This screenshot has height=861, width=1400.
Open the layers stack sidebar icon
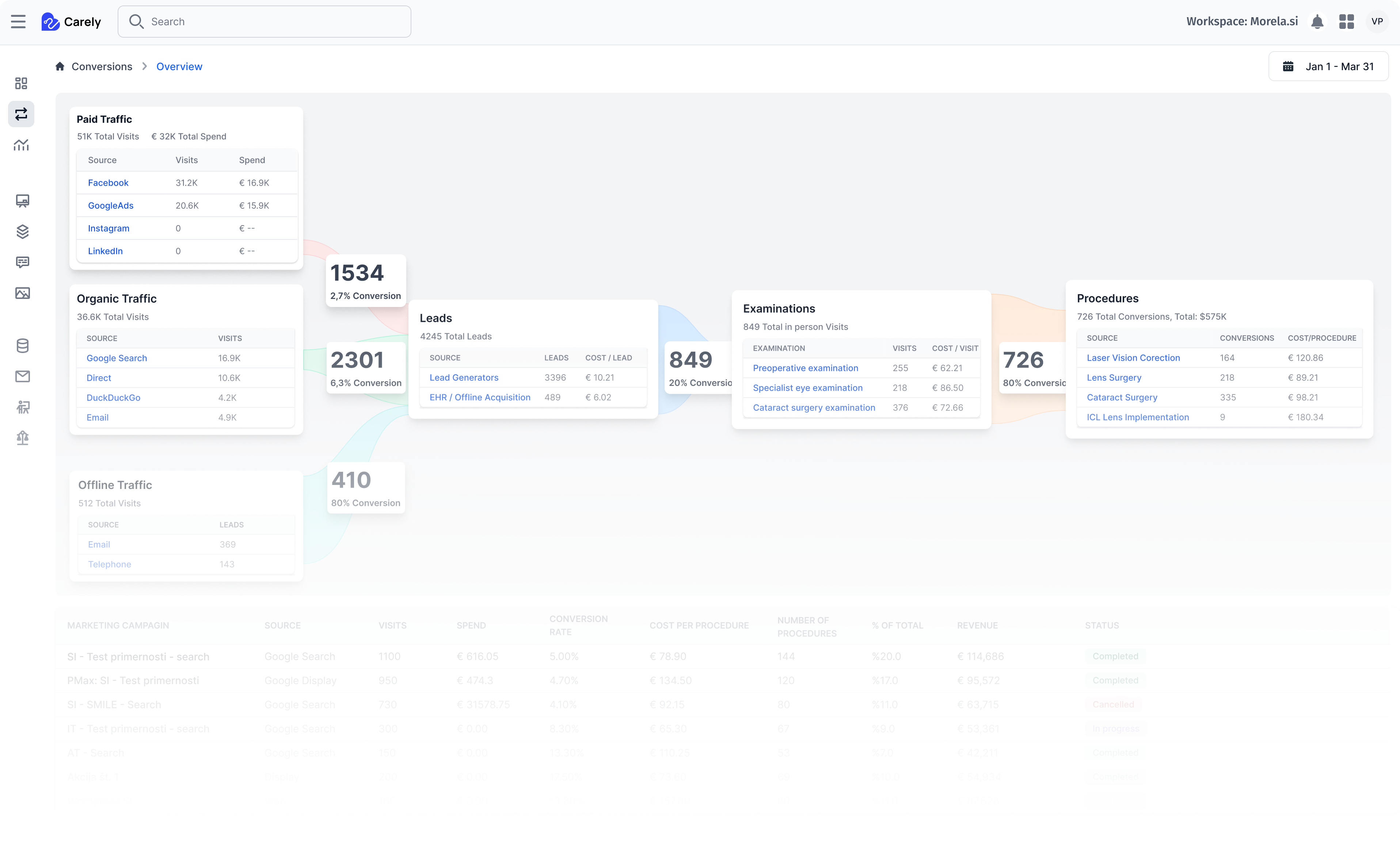22,232
